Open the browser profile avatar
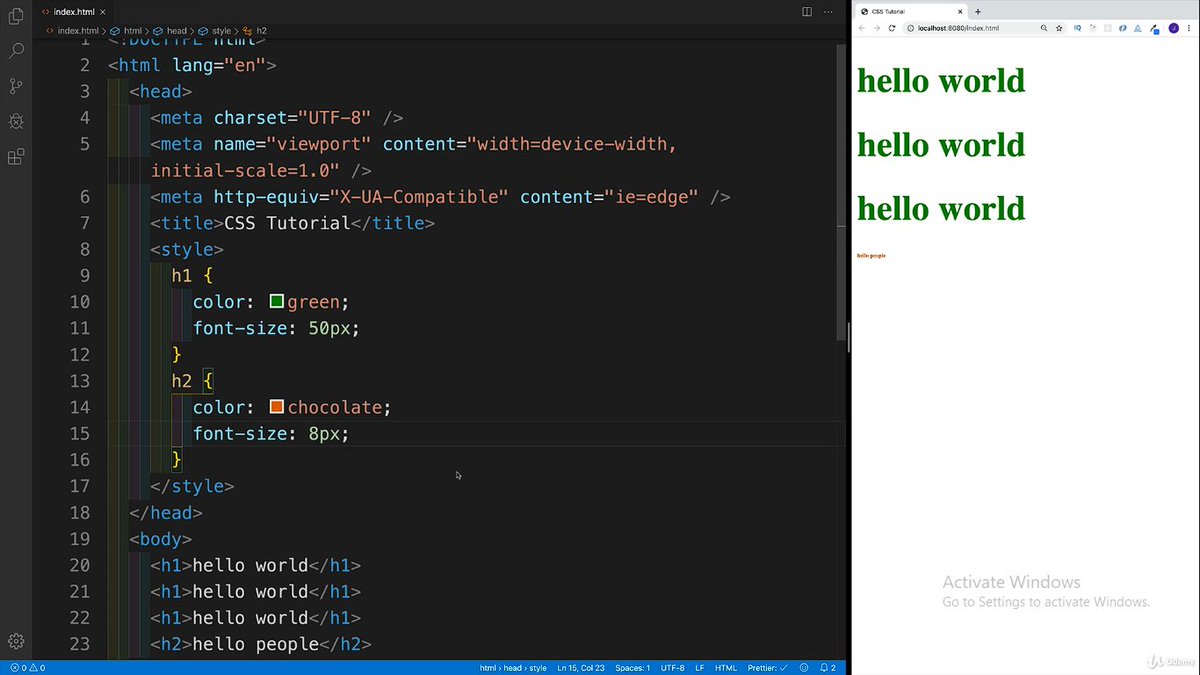The width and height of the screenshot is (1200, 675). pos(1173,28)
